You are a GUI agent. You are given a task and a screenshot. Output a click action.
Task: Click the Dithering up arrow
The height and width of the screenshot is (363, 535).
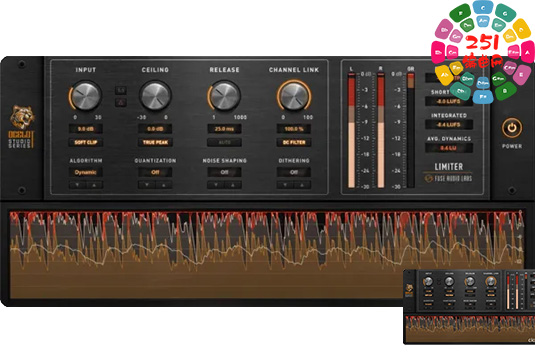(302, 185)
